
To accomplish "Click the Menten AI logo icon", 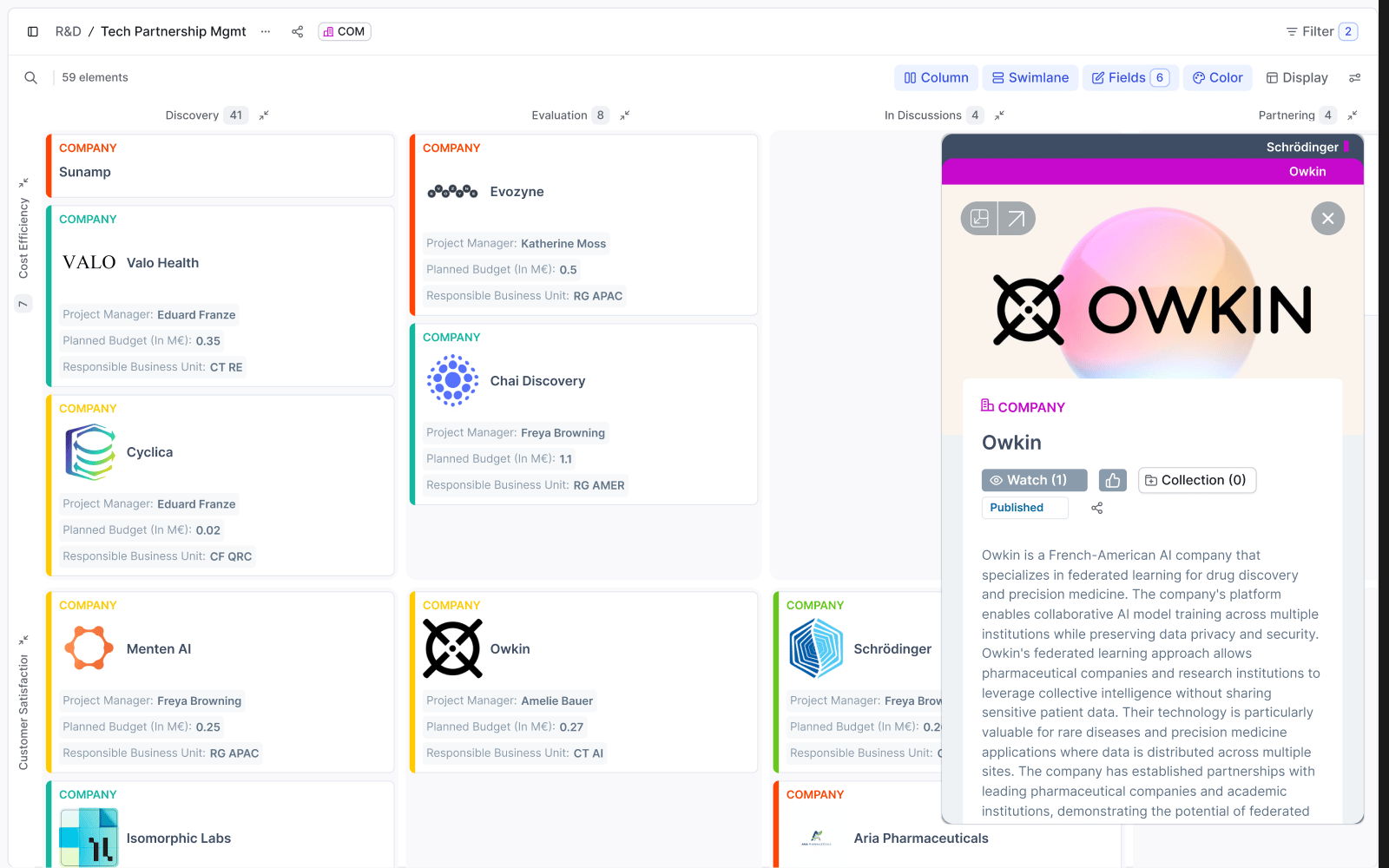I will [89, 648].
